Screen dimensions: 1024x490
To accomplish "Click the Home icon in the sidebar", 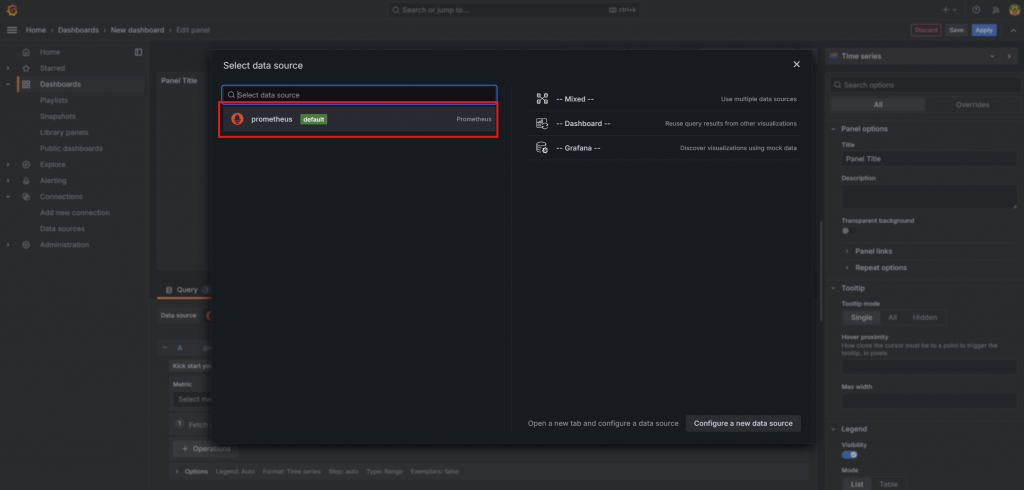I will tap(26, 52).
